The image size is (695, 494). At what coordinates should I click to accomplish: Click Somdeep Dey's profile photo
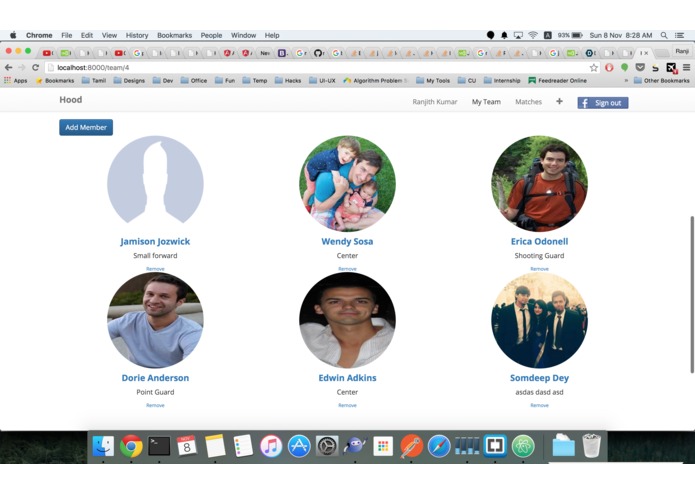pos(539,320)
